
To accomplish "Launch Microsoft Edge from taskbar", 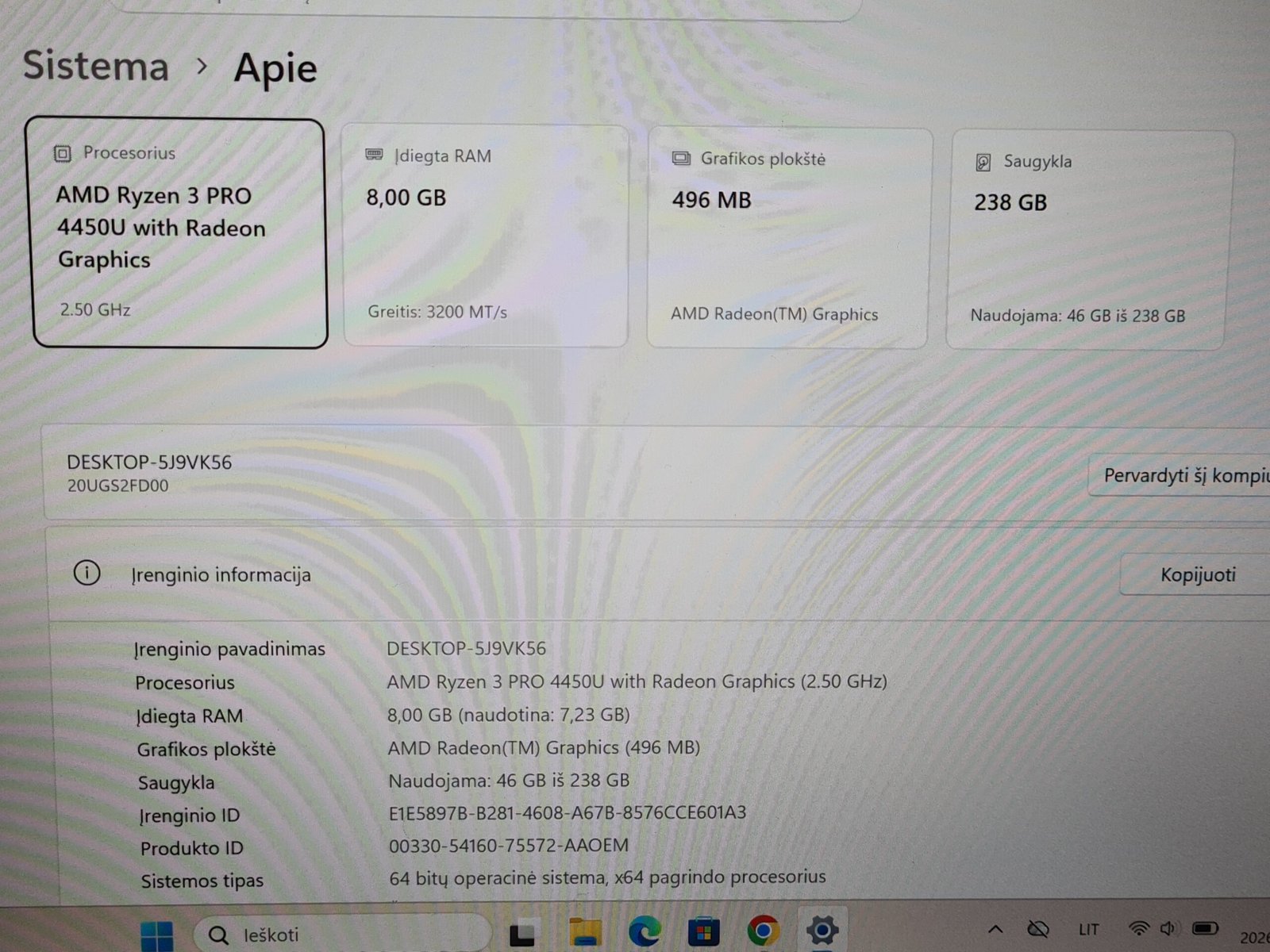I will pyautogui.click(x=645, y=931).
